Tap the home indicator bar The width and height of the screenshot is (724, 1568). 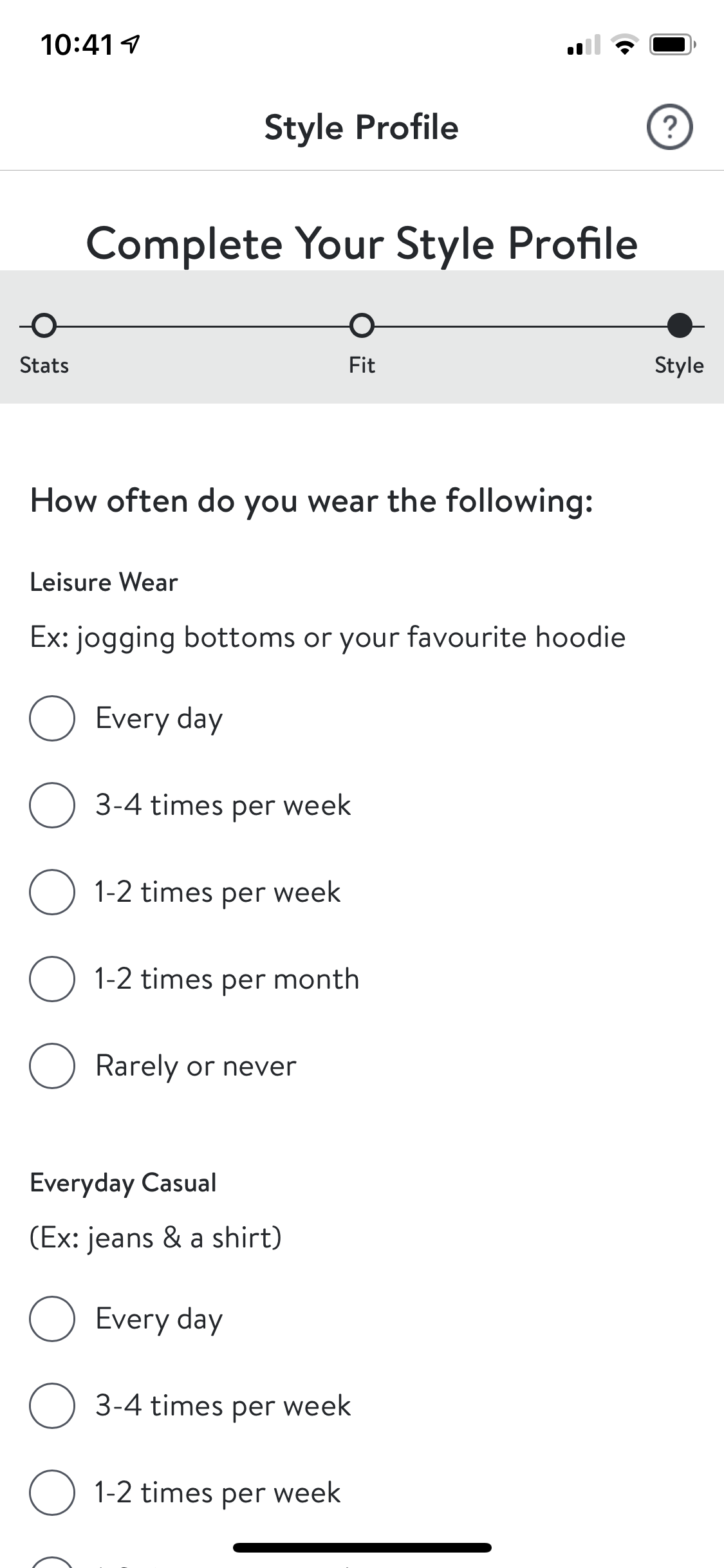[362, 1547]
